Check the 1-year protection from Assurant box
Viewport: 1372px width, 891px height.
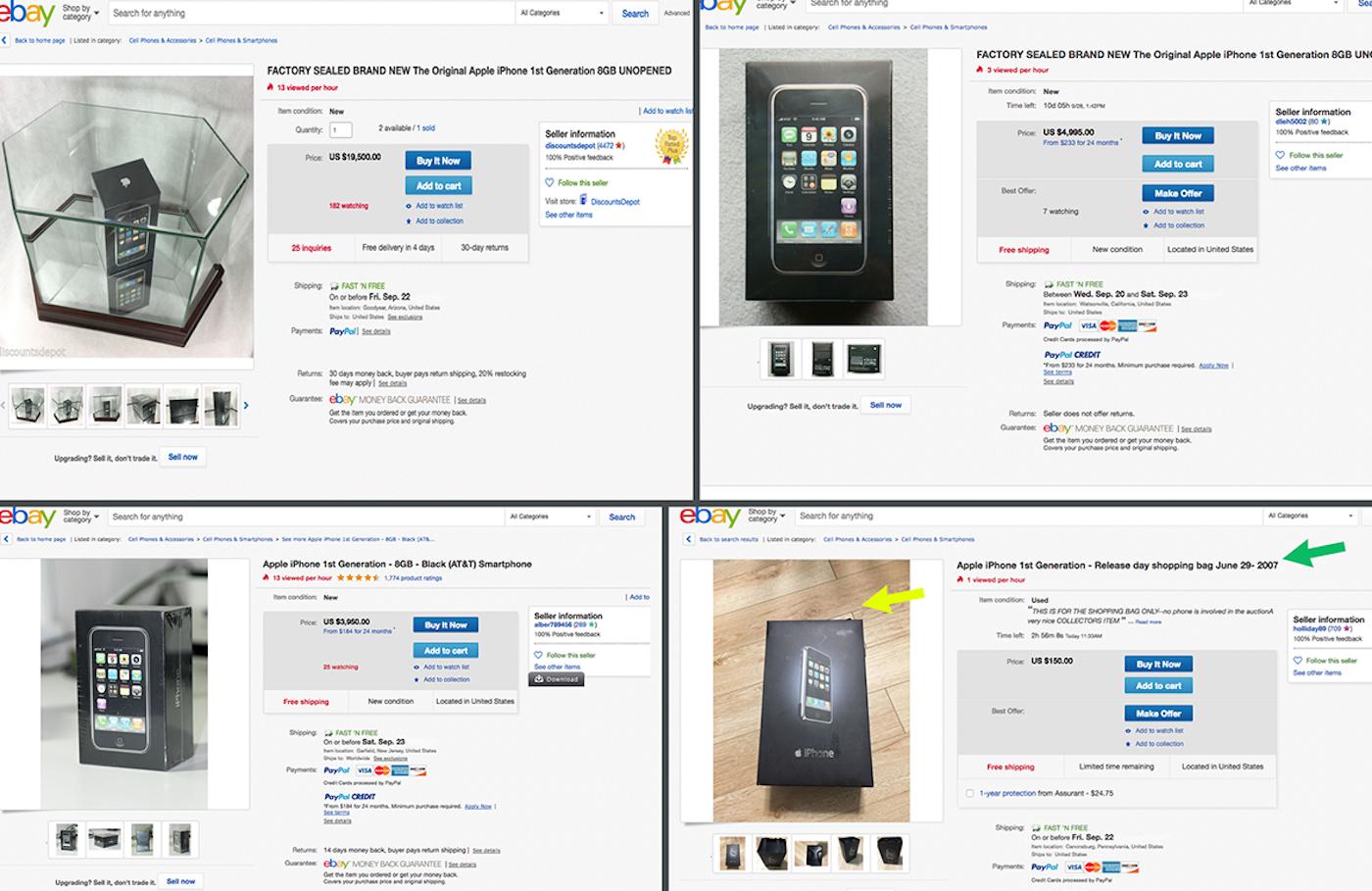coord(970,793)
